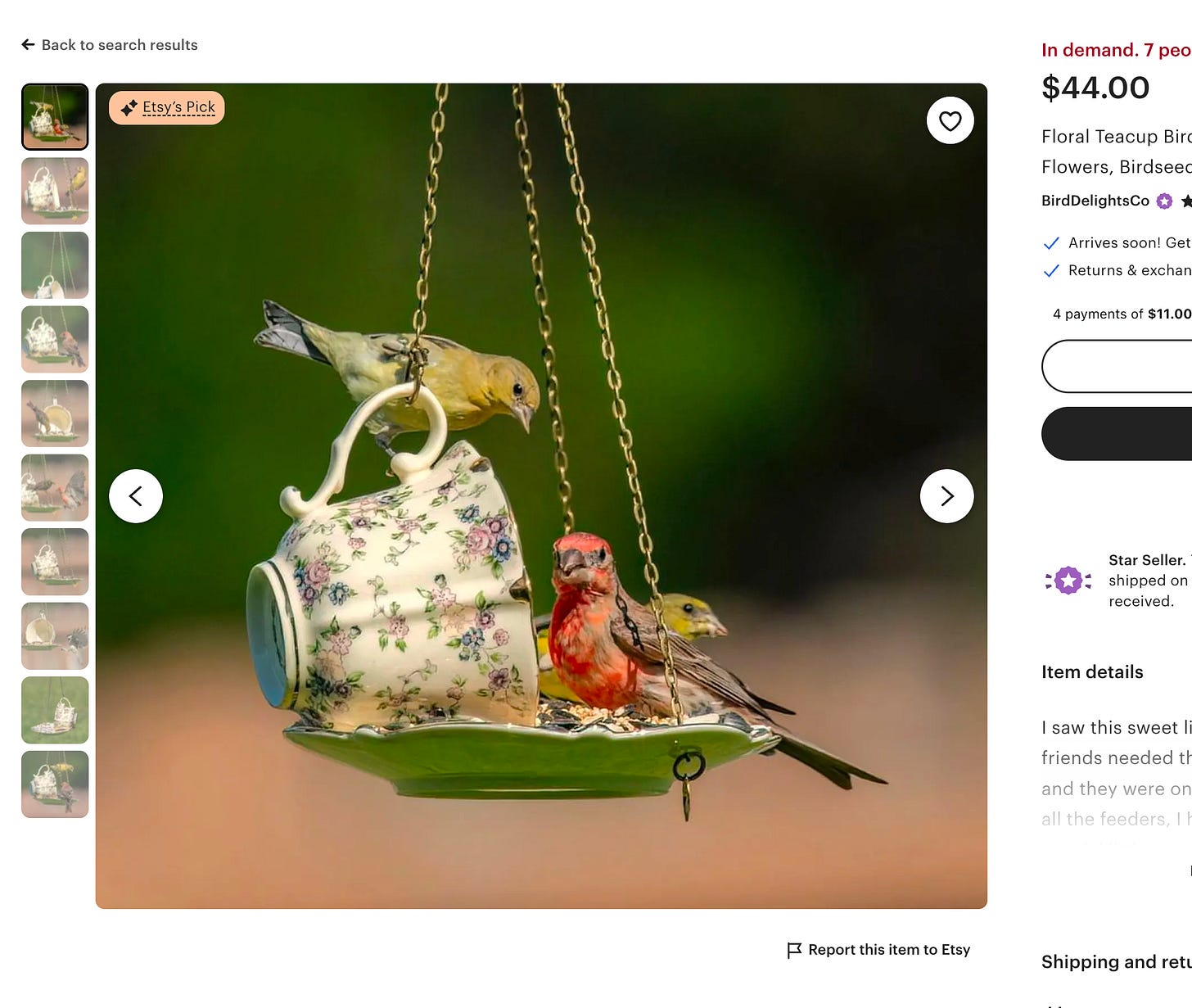
Task: Select the third thumbnail of green background
Action: (x=55, y=265)
